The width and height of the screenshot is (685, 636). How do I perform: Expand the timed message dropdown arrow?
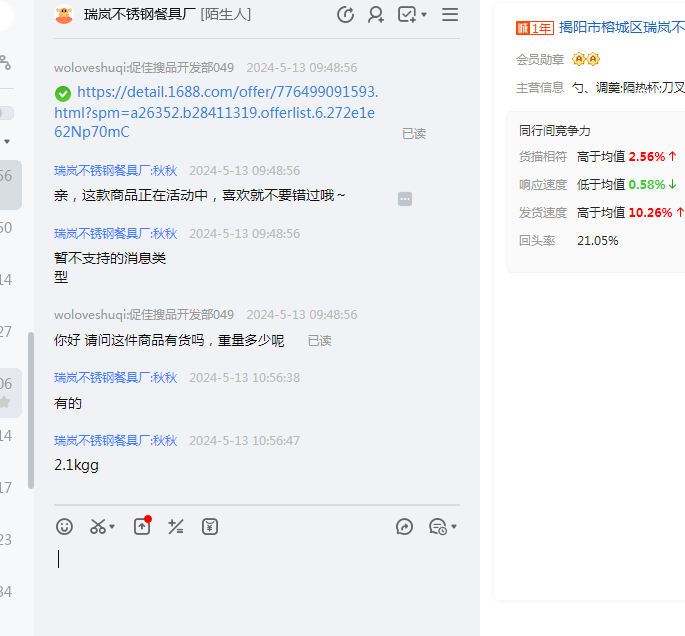[x=454, y=527]
